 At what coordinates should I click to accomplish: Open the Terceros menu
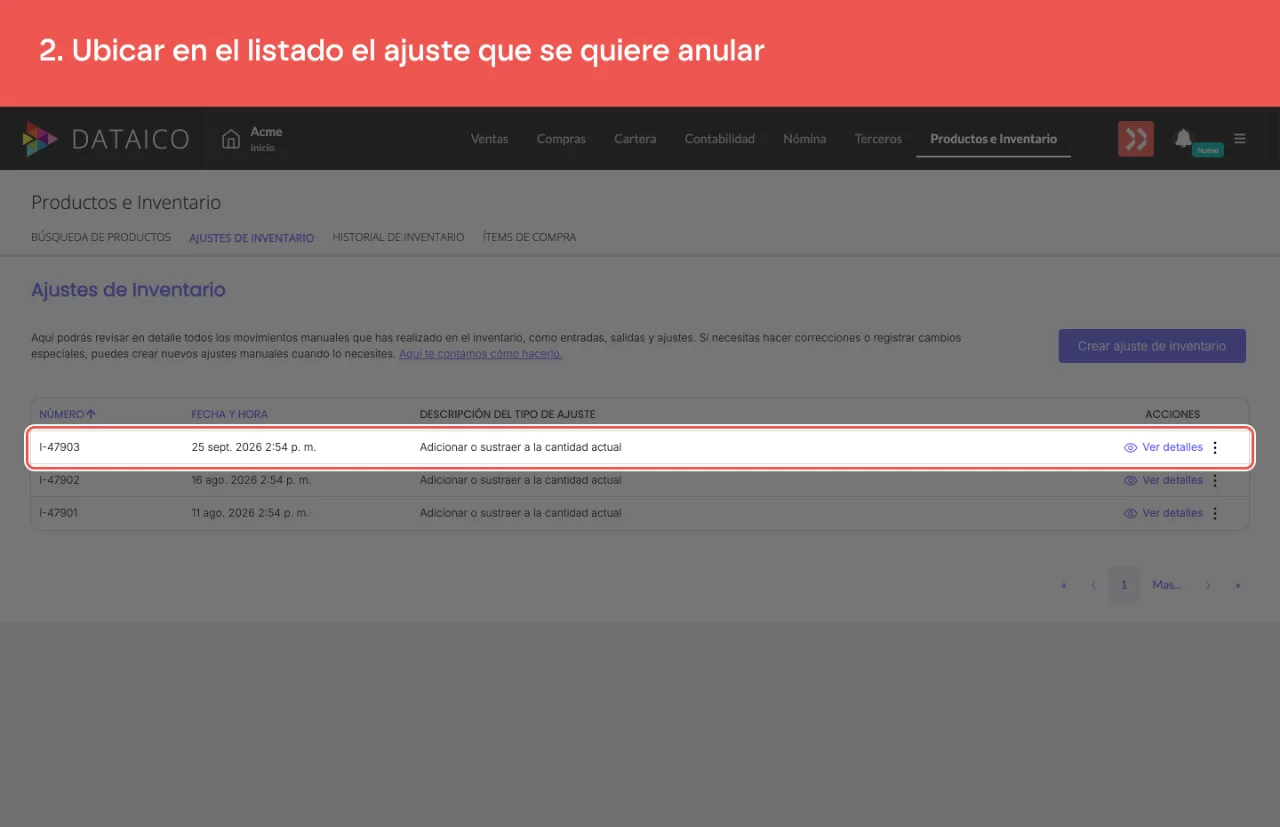pyautogui.click(x=878, y=139)
